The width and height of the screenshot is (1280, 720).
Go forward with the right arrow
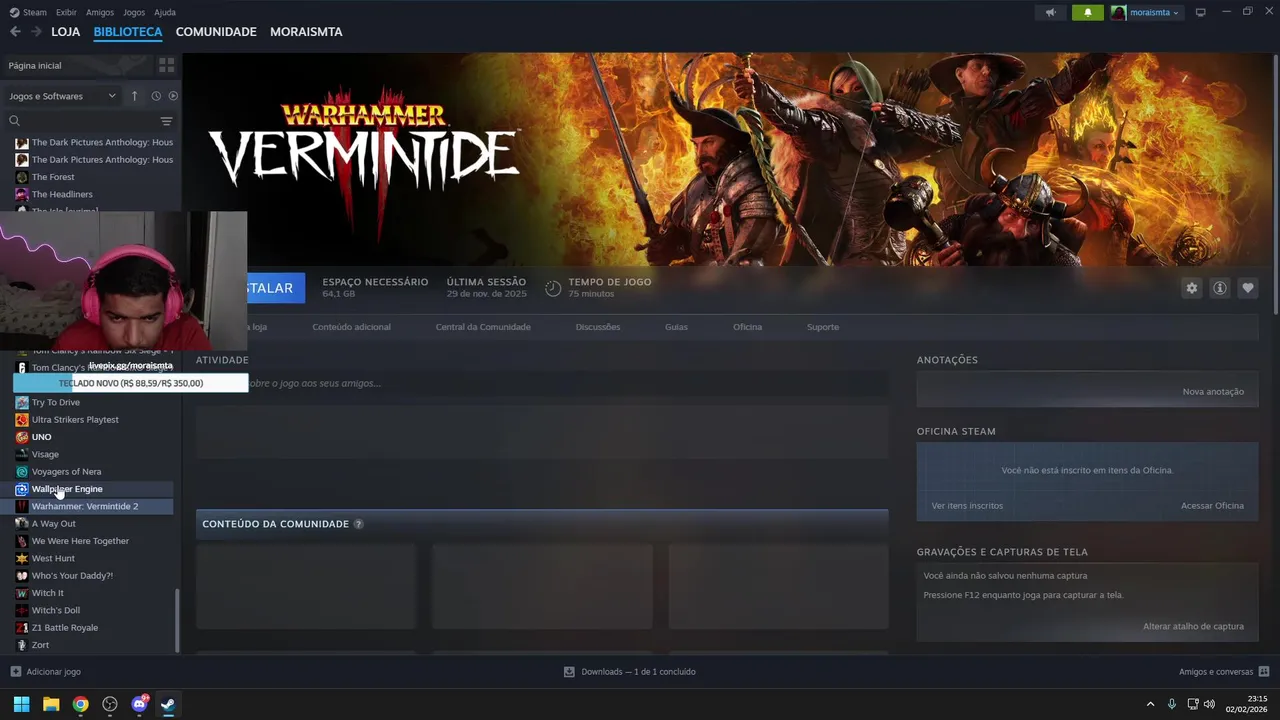36,32
